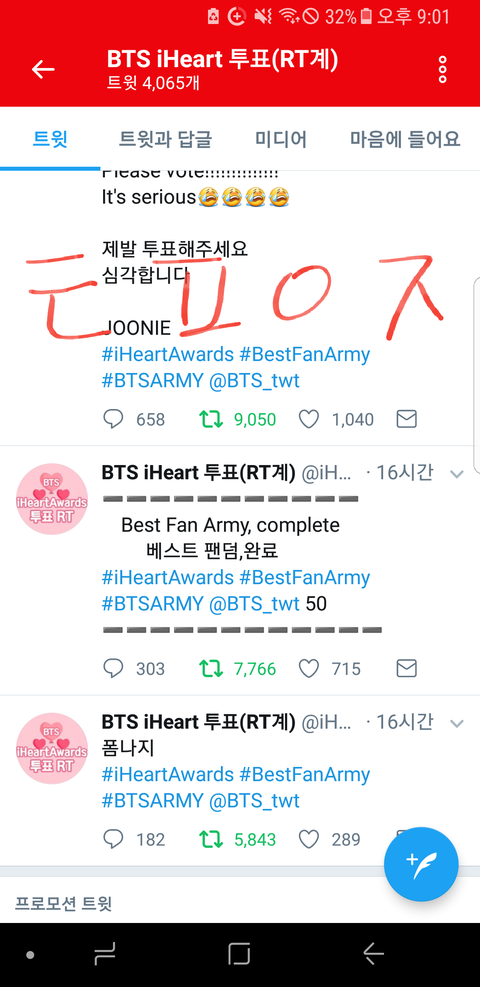
Task: Open the three-dot overflow menu
Action: 443,69
